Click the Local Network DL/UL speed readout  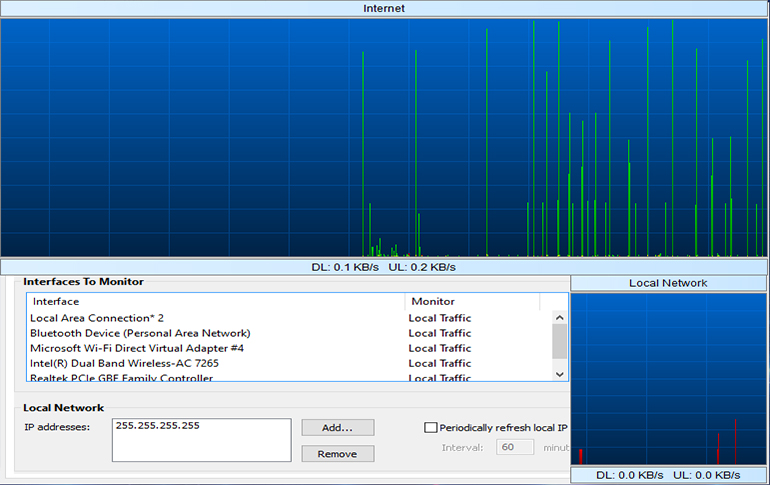668,475
